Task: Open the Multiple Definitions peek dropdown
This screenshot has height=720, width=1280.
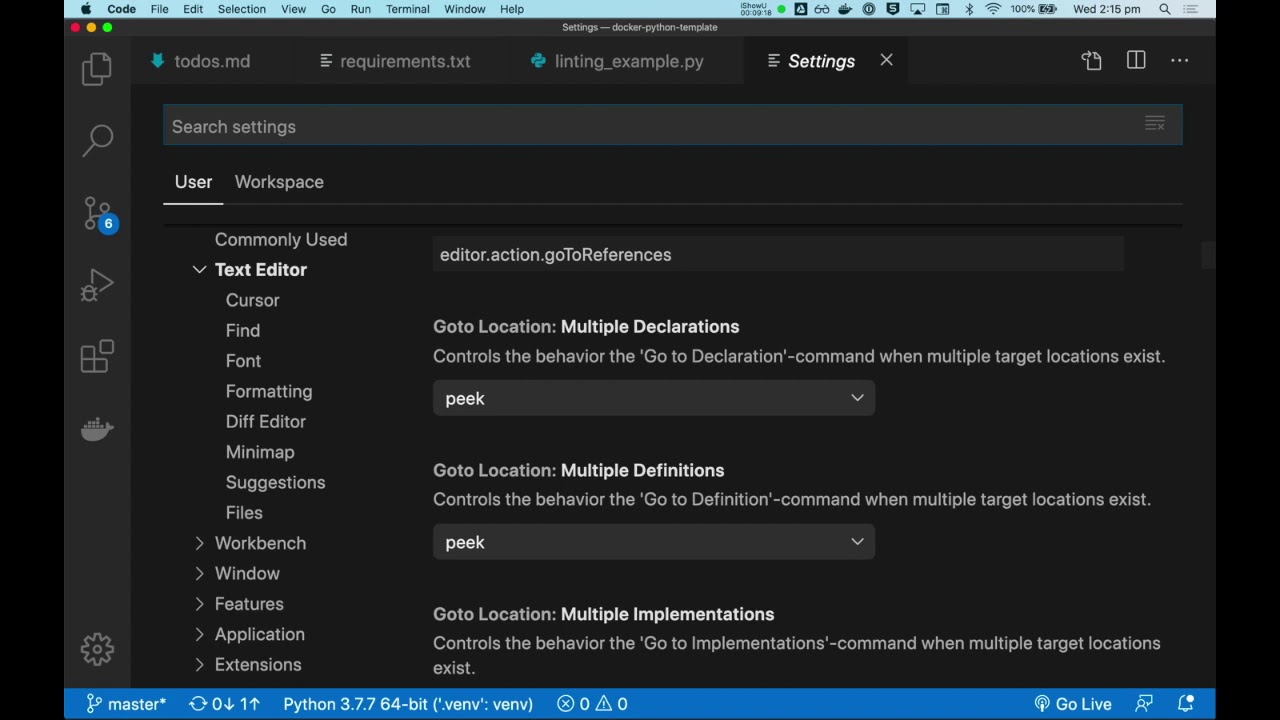Action: [x=654, y=542]
